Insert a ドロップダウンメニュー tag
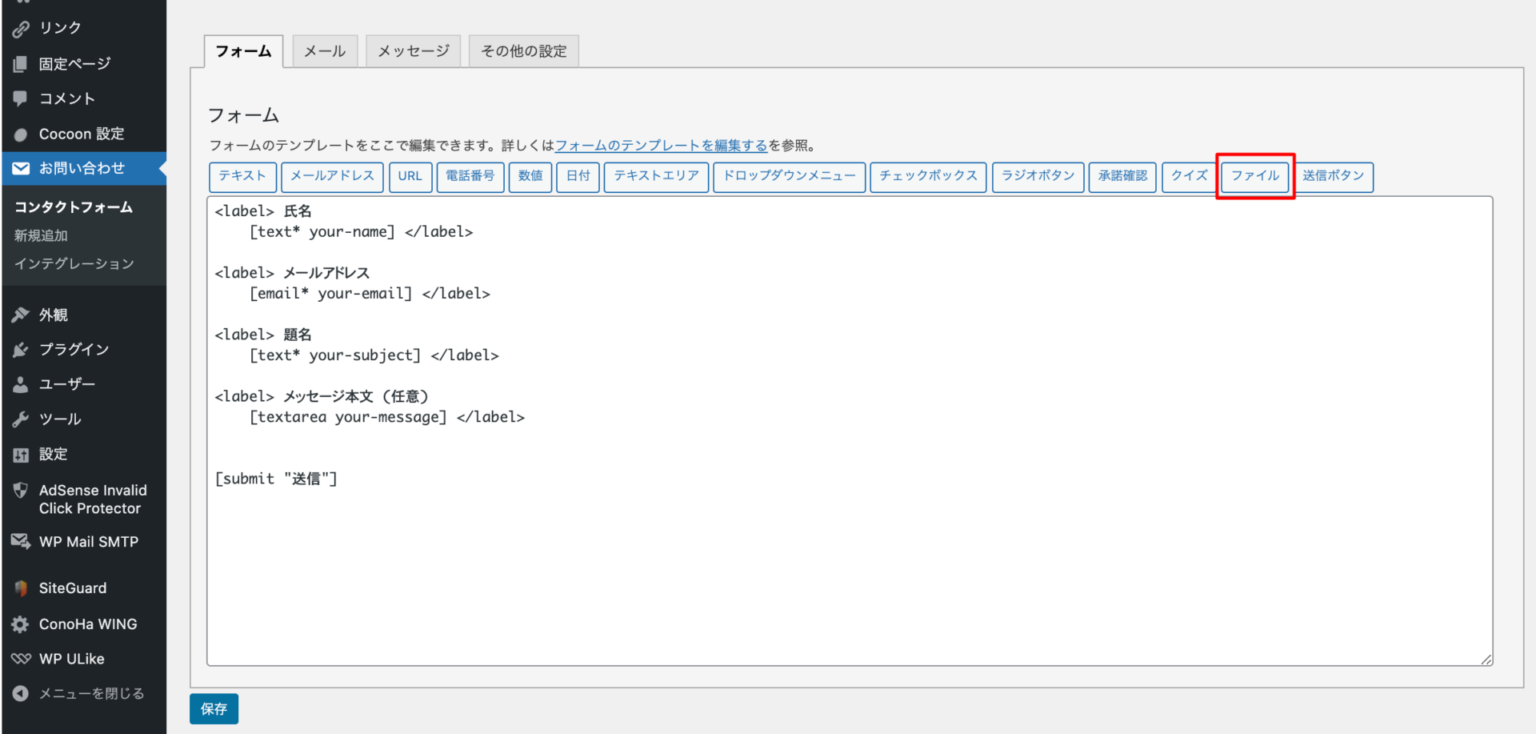1536x734 pixels. pos(789,176)
